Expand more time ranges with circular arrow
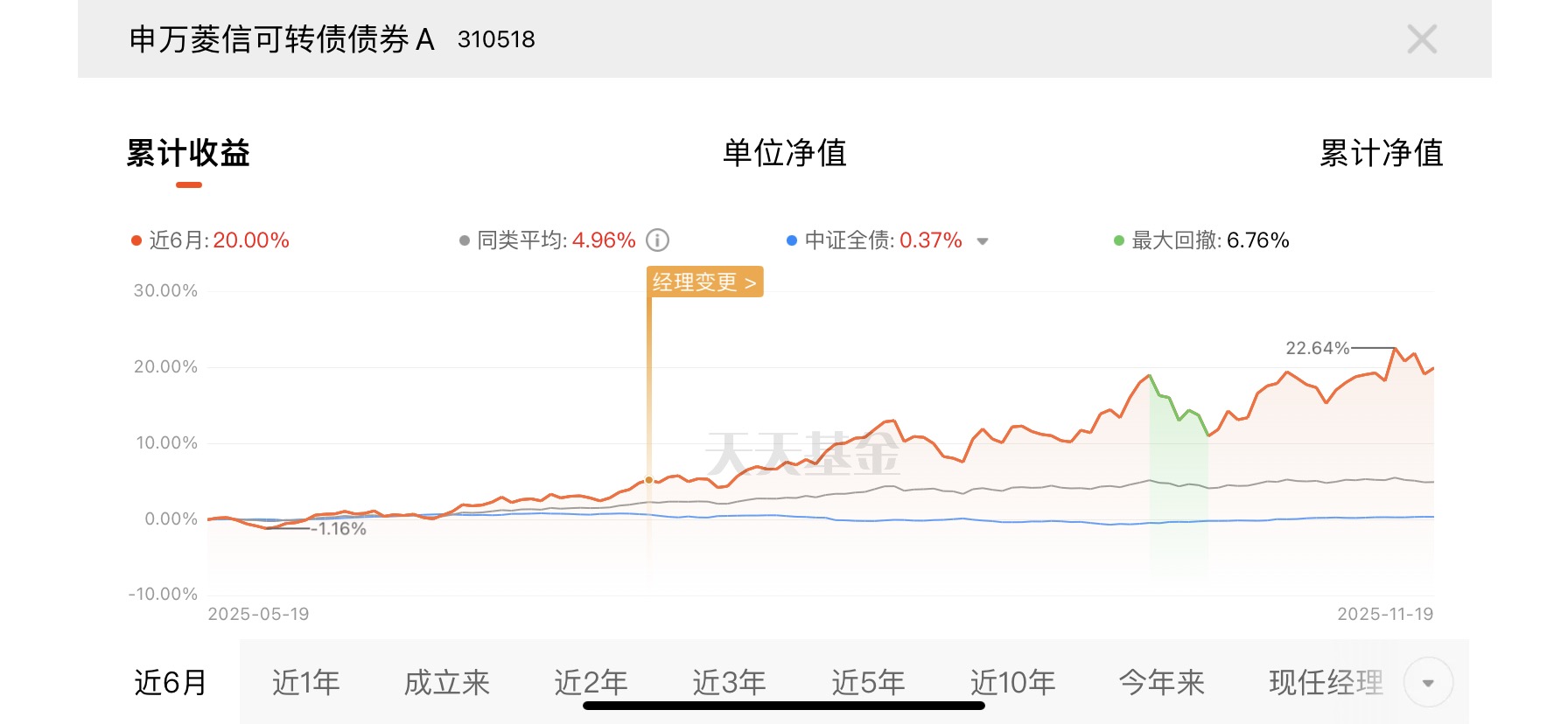1568x724 pixels. 1428,683
